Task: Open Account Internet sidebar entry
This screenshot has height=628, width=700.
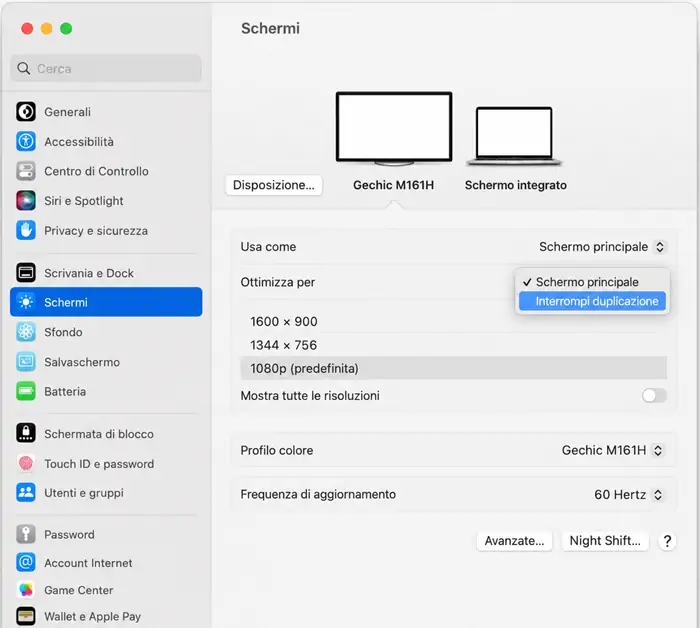Action: 106,562
